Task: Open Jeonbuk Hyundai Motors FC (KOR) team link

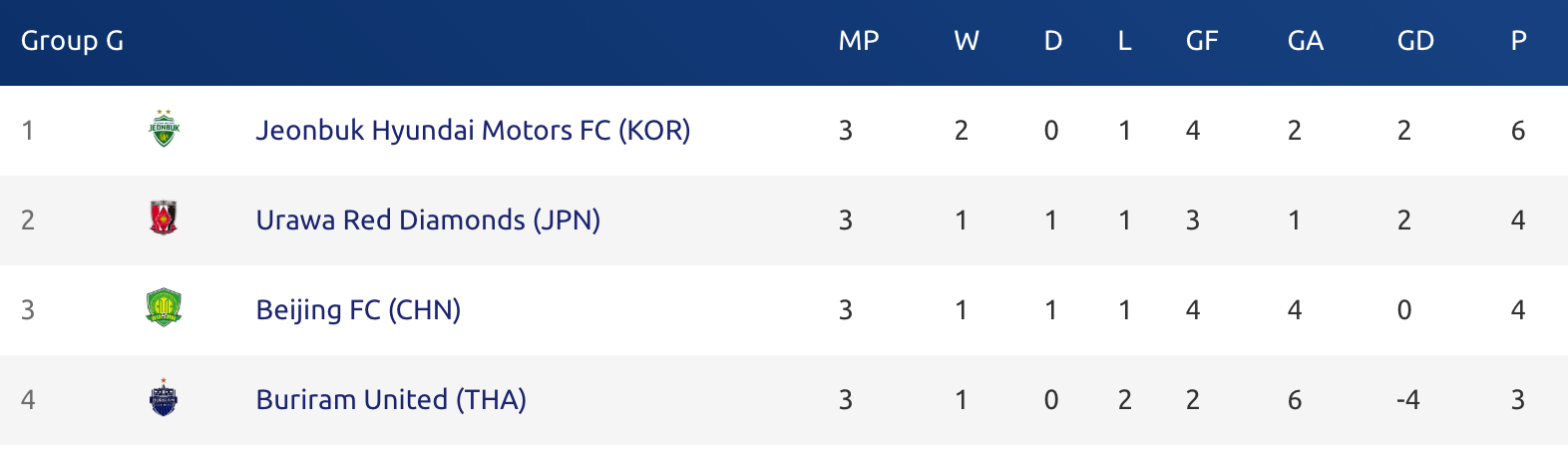Action: coord(473,131)
